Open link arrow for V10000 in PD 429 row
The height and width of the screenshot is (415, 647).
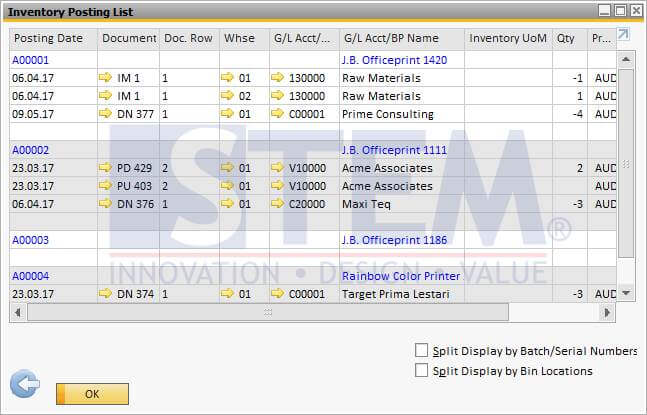click(277, 167)
